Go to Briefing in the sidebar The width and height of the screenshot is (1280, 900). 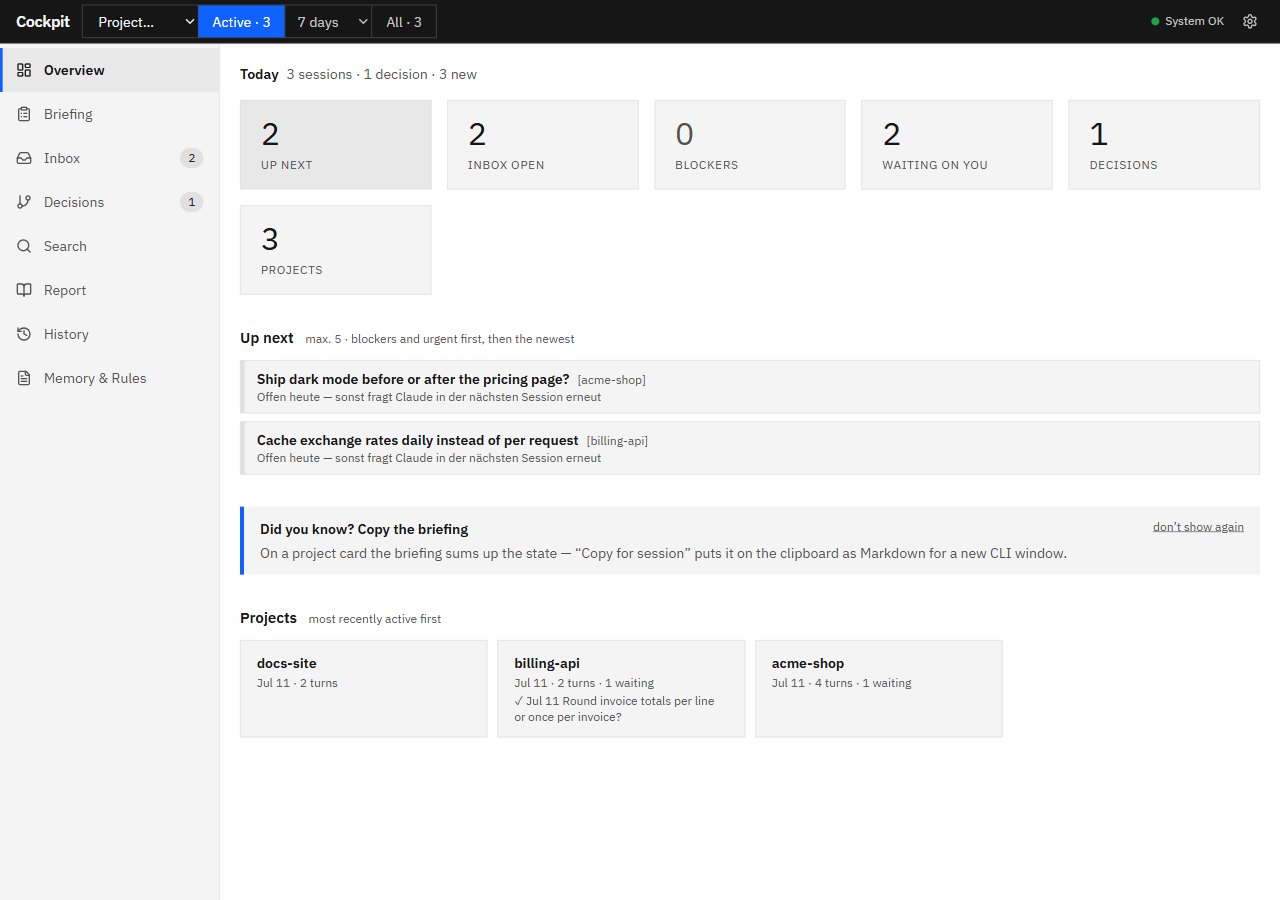tap(110, 114)
